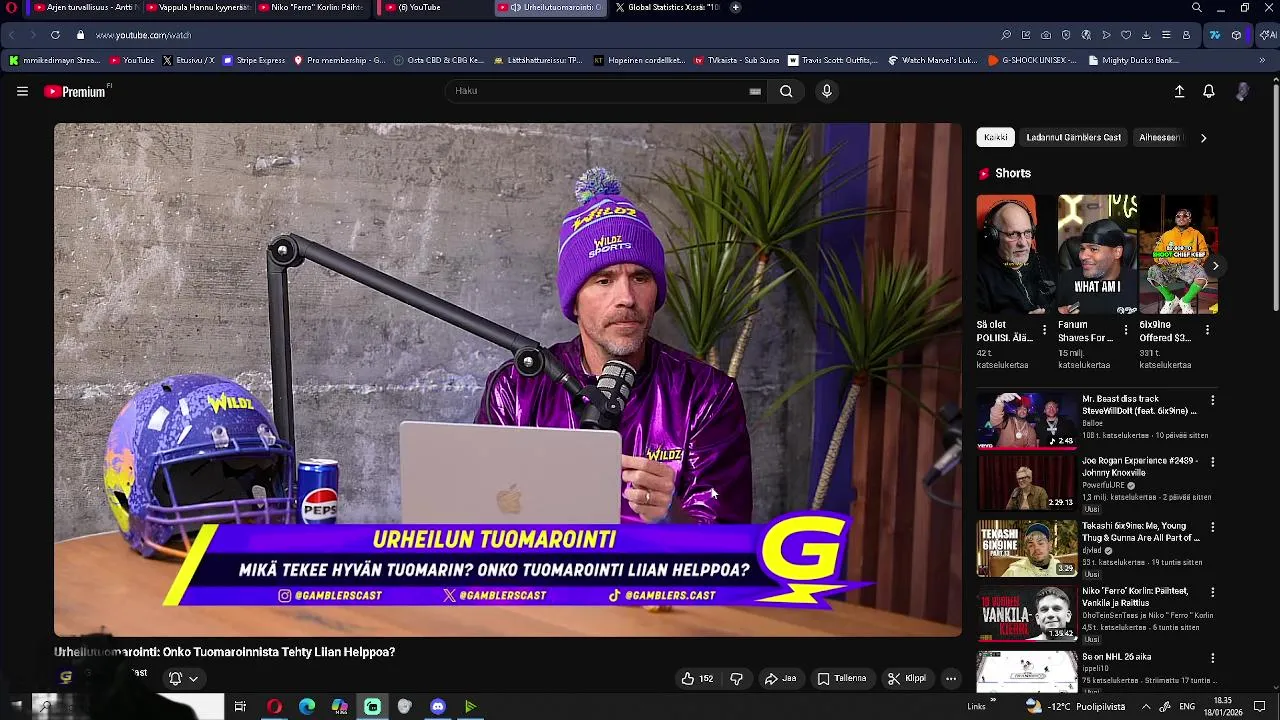Open 'Mr. Beast diss track' video
This screenshot has width=1280, height=720.
[1027, 419]
